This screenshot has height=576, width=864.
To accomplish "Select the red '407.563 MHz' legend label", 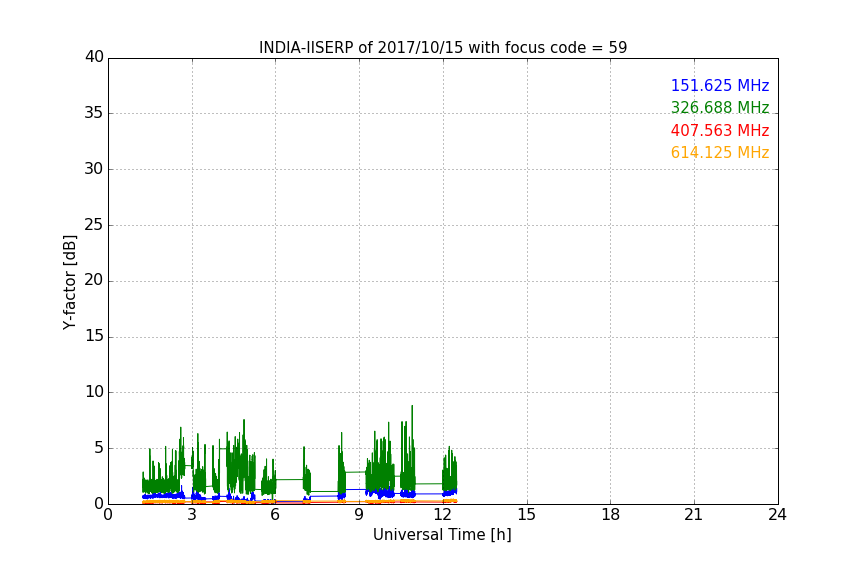I will coord(720,131).
